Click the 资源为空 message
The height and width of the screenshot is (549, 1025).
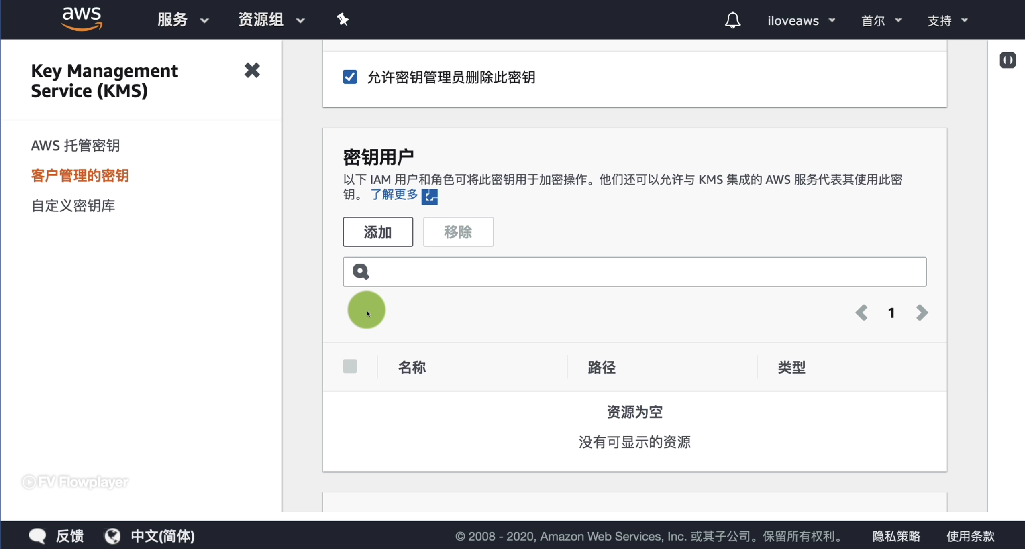pyautogui.click(x=635, y=412)
